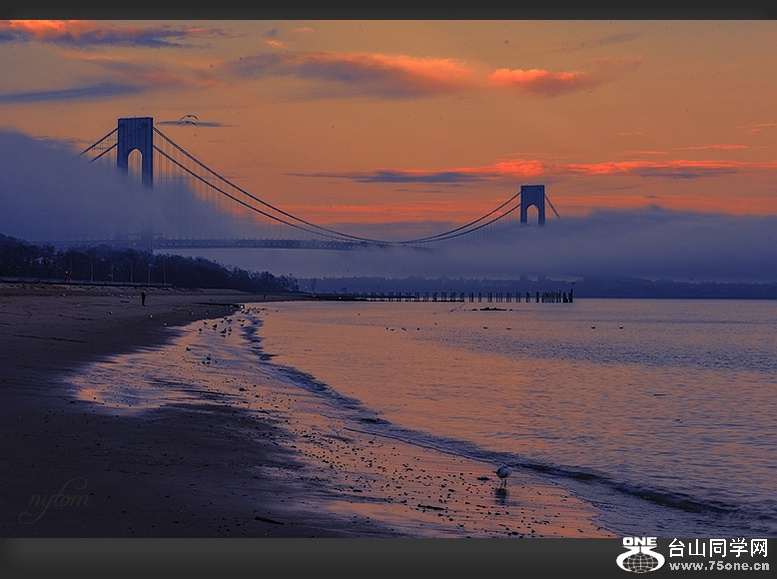Click the ONE globe logo icon

point(640,555)
